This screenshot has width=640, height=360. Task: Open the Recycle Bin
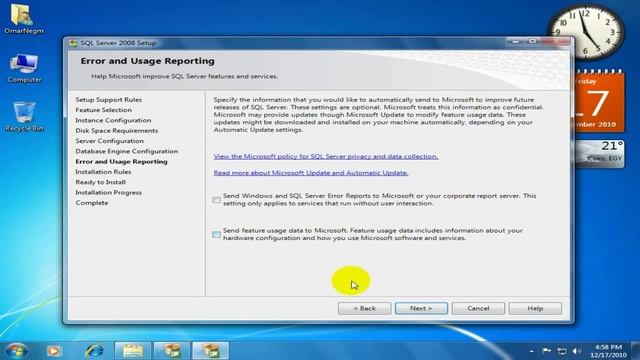[x=24, y=116]
